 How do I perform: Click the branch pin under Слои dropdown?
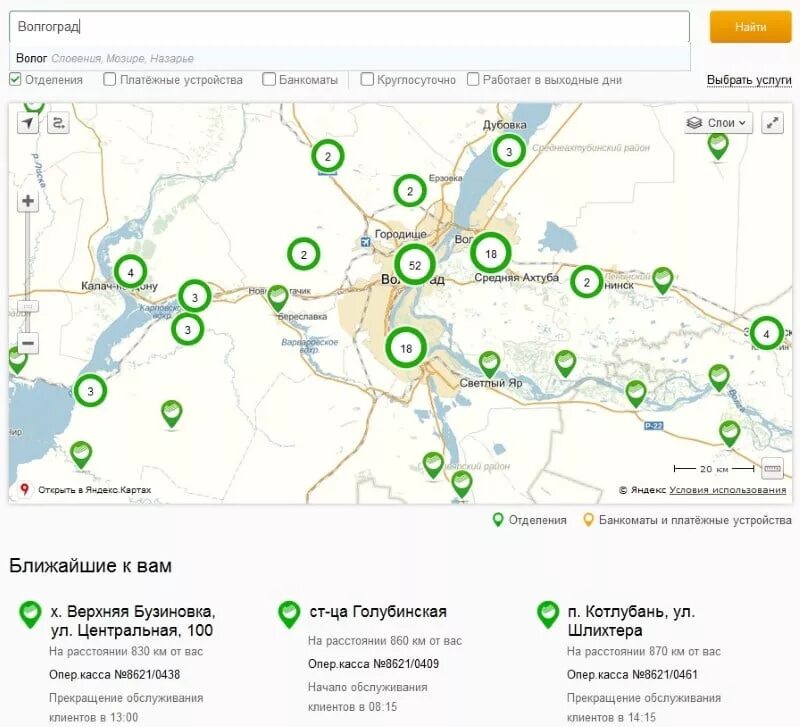pyautogui.click(x=718, y=146)
